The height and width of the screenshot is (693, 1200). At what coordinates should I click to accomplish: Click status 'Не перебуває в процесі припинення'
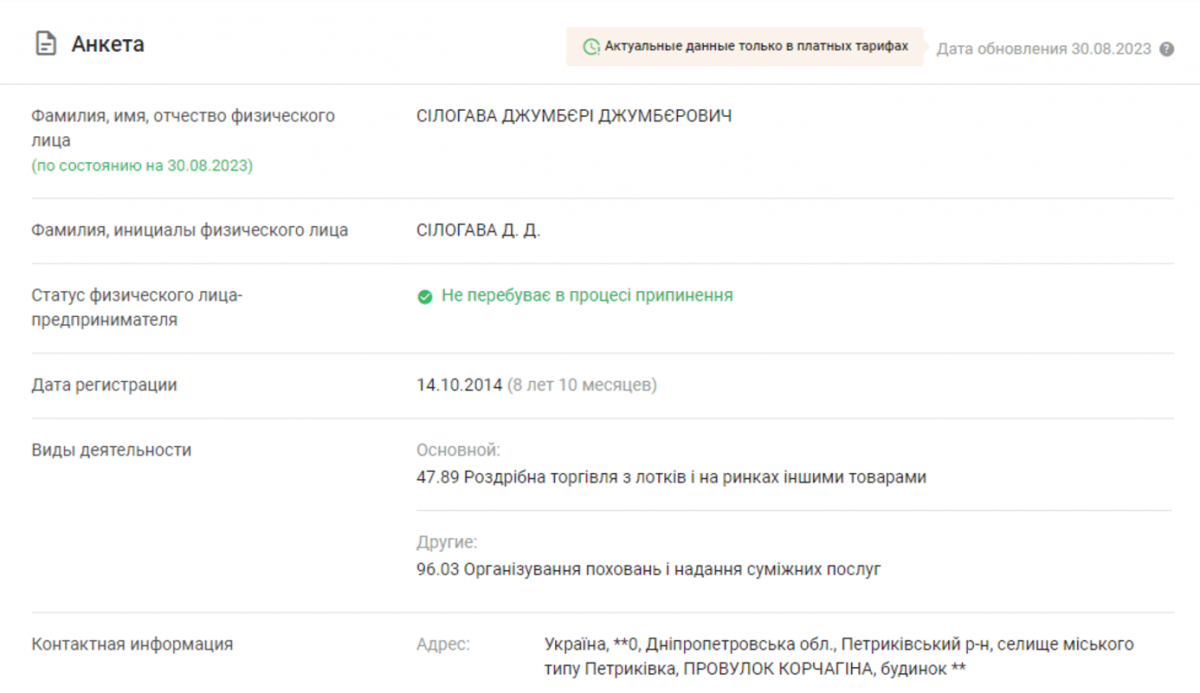coord(587,296)
